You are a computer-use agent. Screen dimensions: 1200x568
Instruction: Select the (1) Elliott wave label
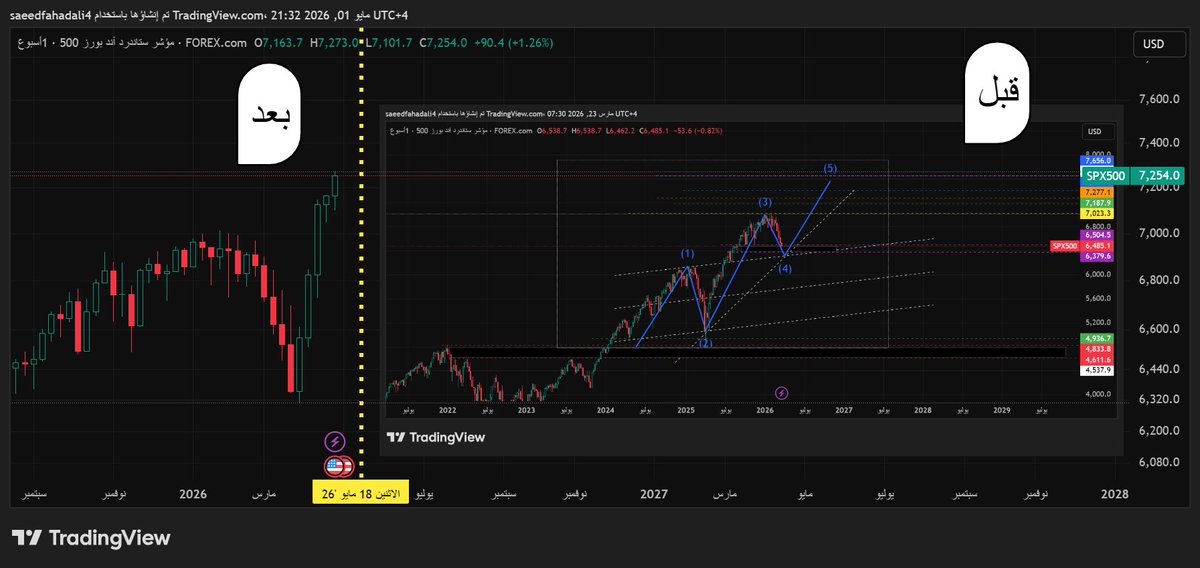coord(688,254)
